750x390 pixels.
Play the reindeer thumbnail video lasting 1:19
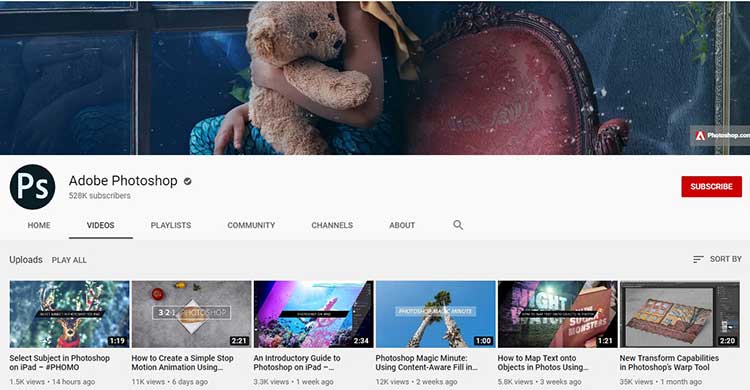pyautogui.click(x=69, y=314)
